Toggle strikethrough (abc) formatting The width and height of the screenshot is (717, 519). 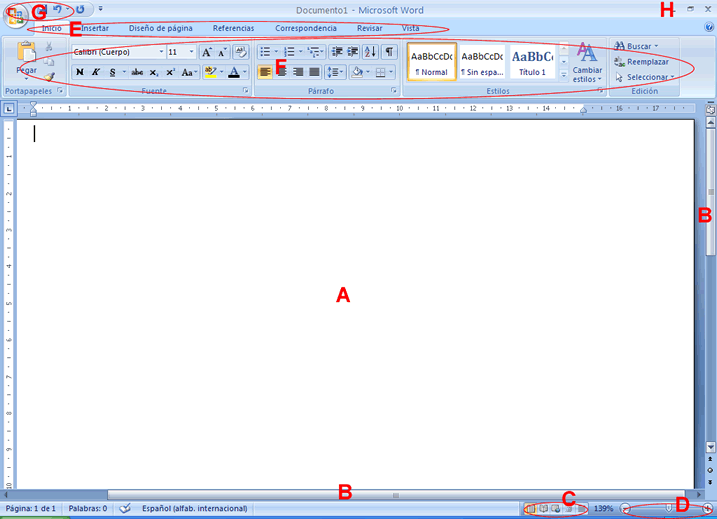(x=137, y=72)
